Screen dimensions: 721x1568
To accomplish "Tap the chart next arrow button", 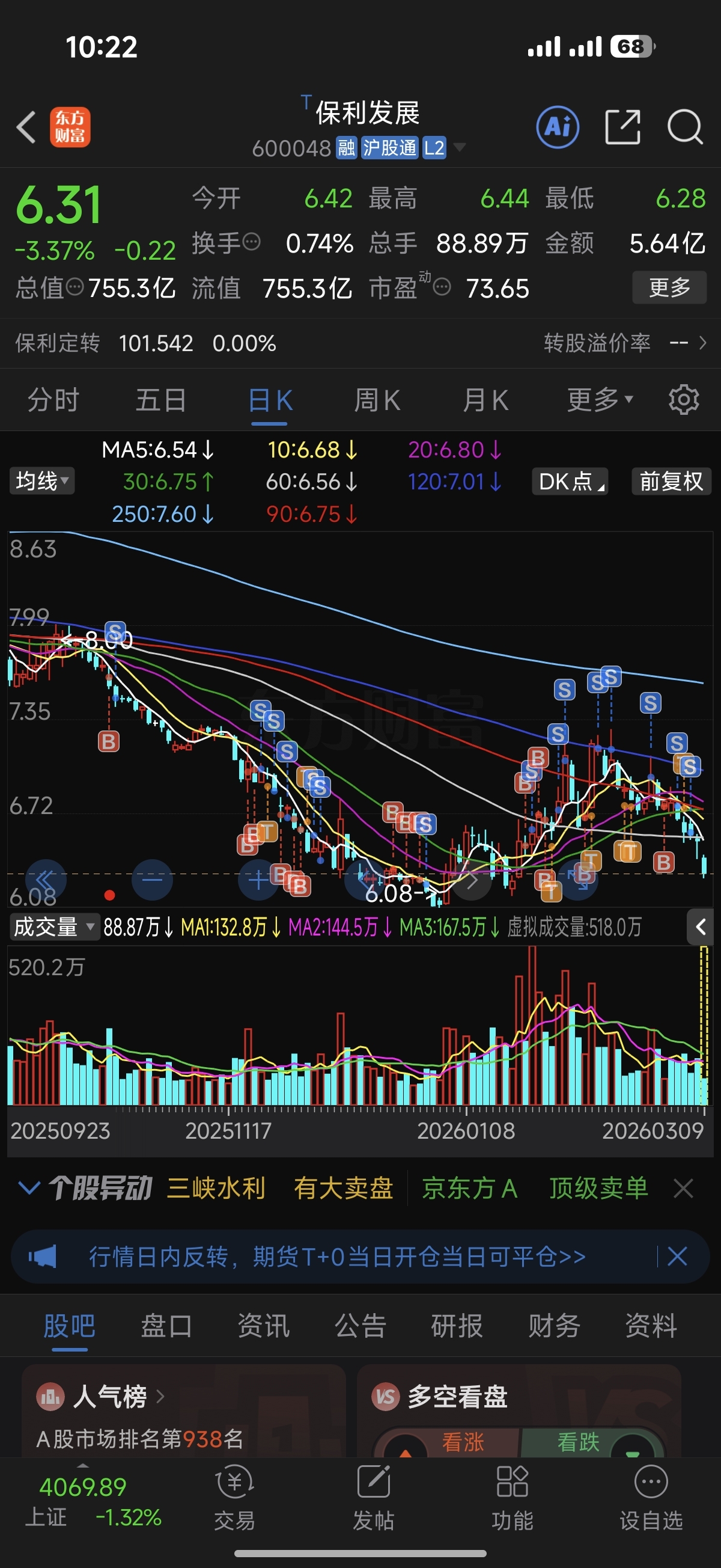I will (472, 880).
